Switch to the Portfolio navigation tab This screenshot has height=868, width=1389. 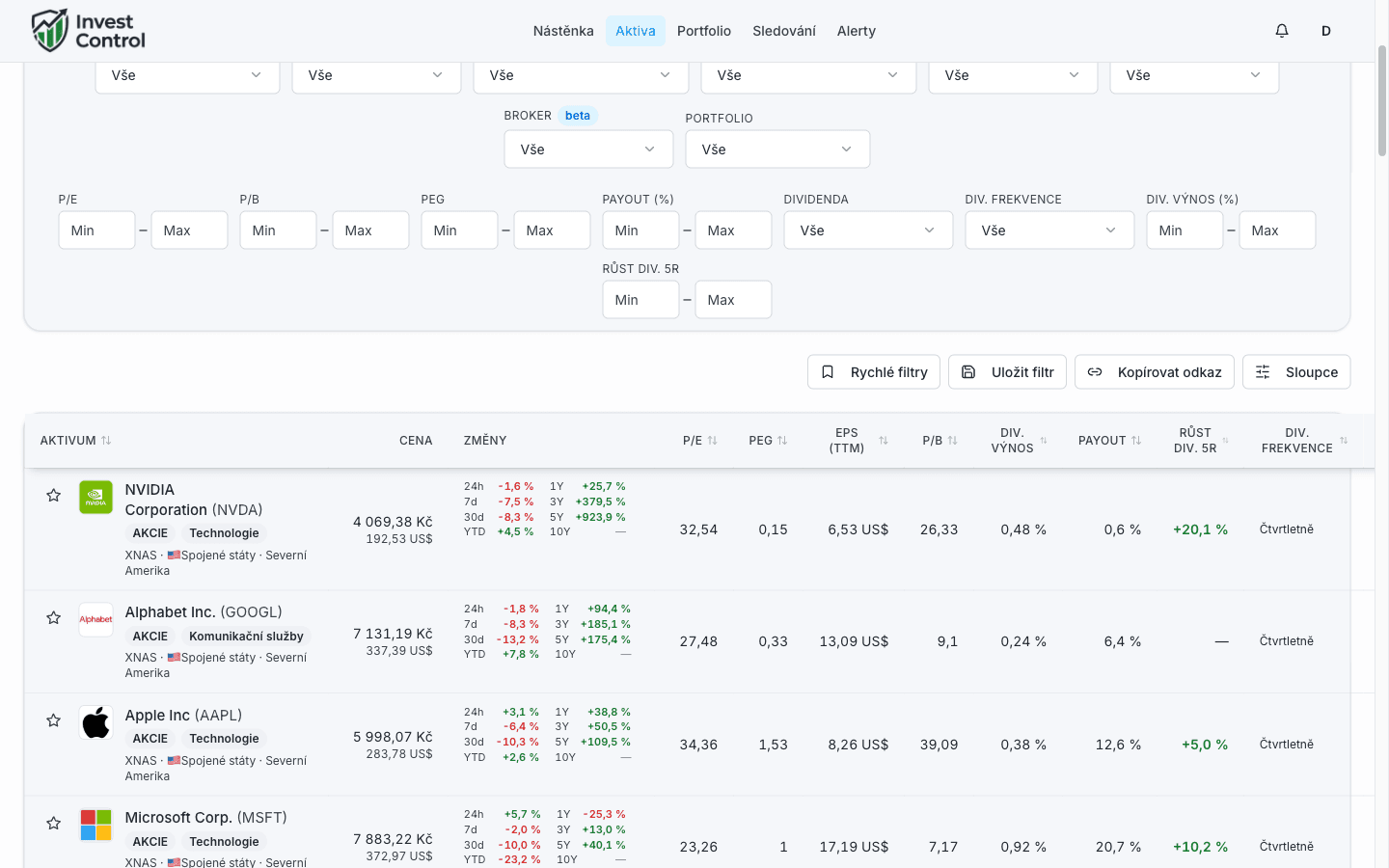coord(704,31)
